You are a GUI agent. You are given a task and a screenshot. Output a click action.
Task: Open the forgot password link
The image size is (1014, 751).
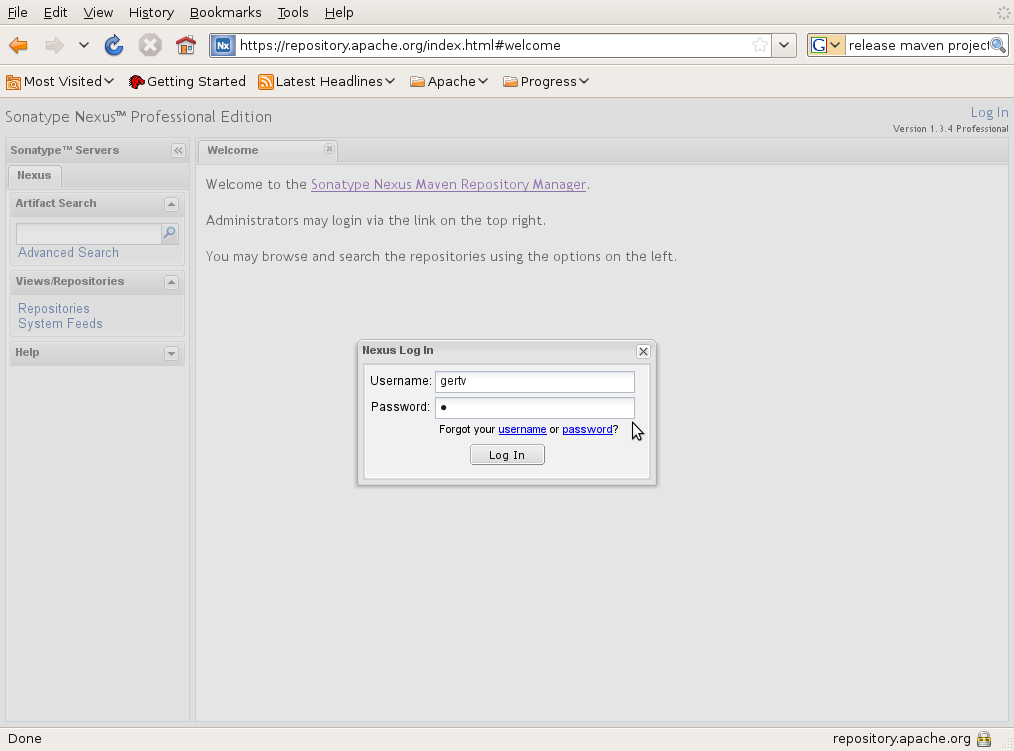[587, 430]
